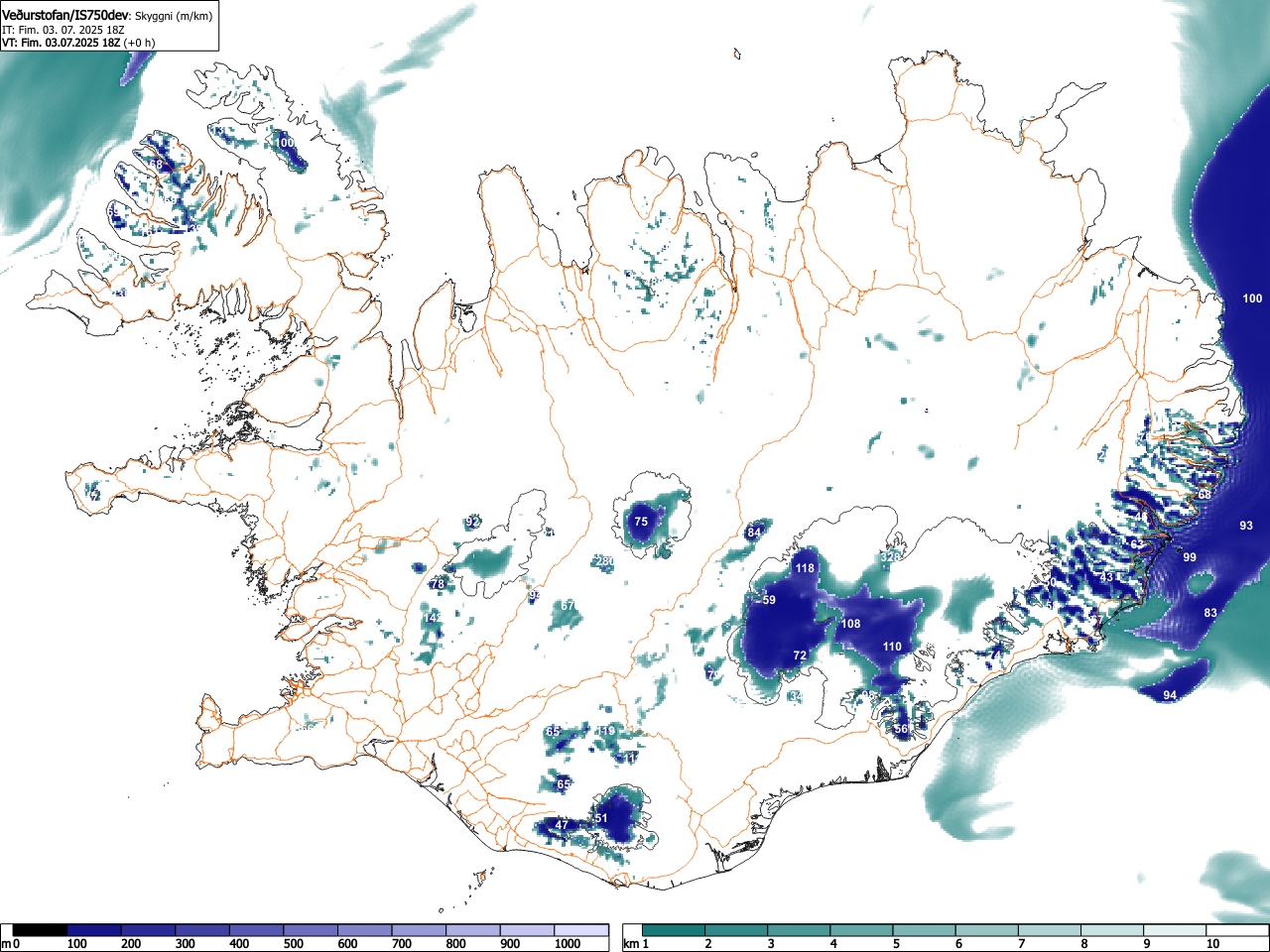Select the 900–1000 m pale lavender swatch
Screen dimensions: 1270x952
click(527, 930)
